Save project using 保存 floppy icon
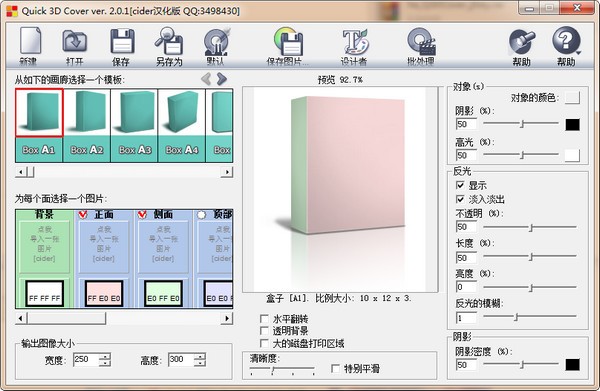Image resolution: width=600 pixels, height=391 pixels. click(122, 46)
